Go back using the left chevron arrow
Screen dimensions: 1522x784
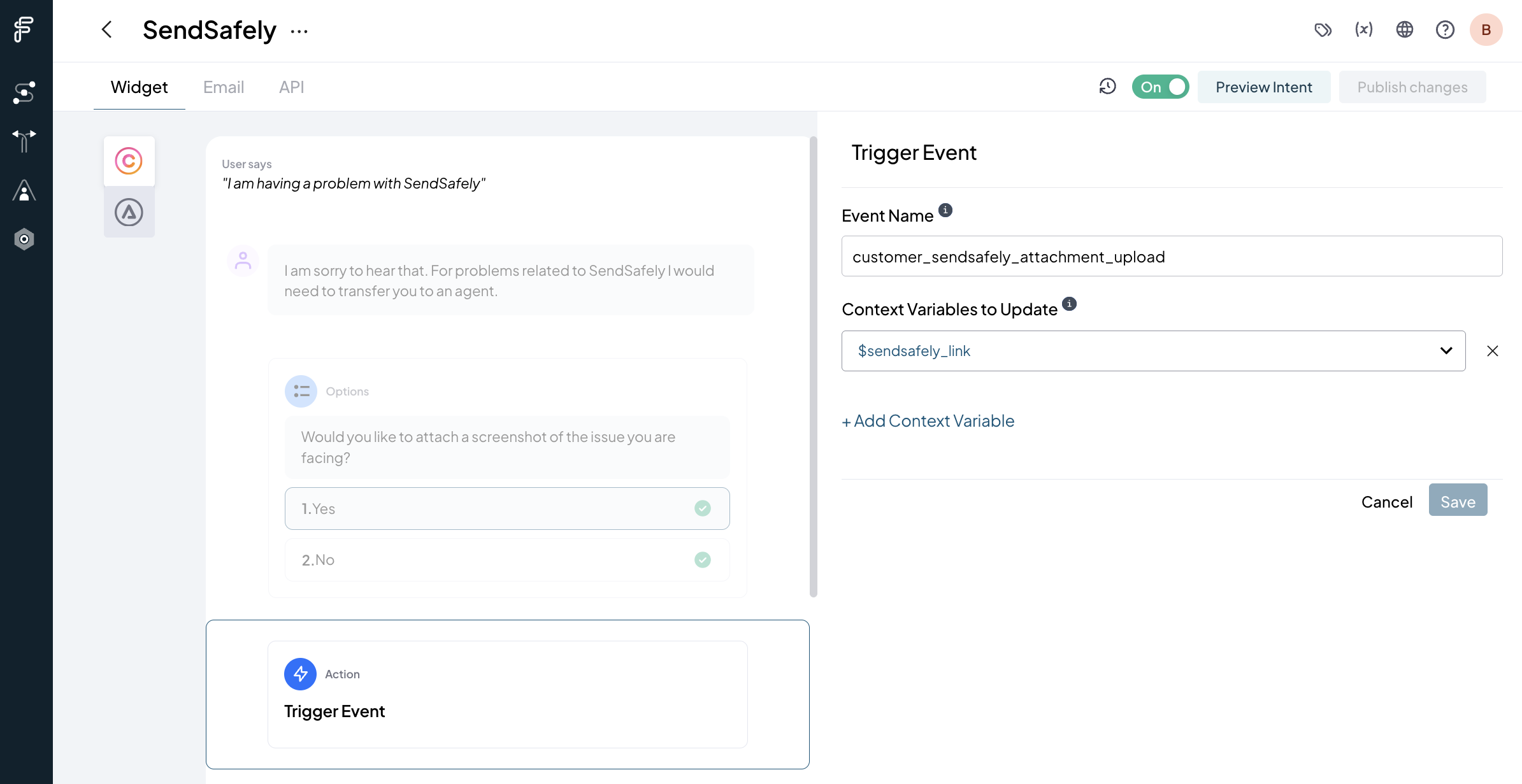(107, 29)
